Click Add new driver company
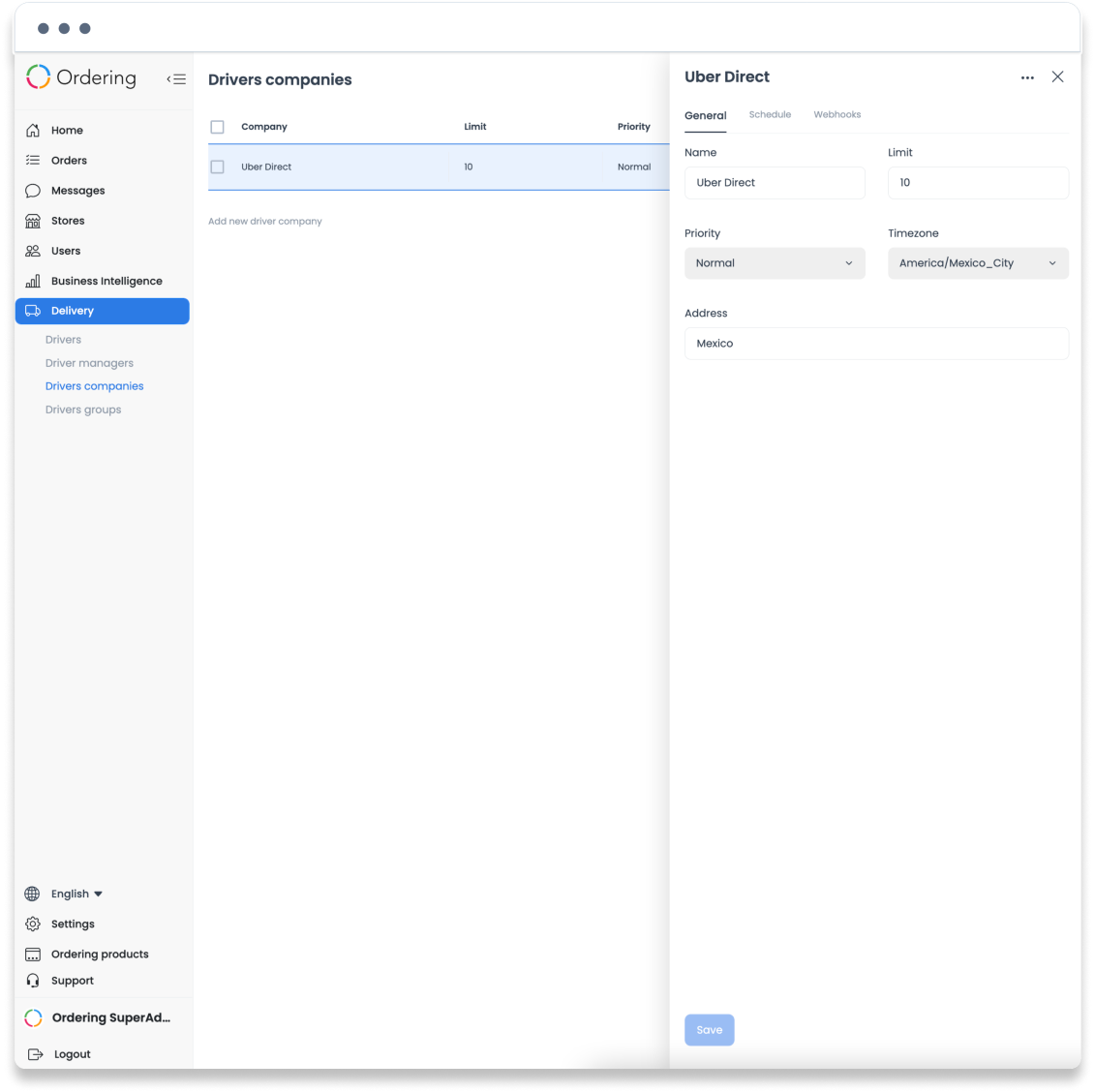Viewport: 1095px width, 1092px height. click(x=264, y=222)
